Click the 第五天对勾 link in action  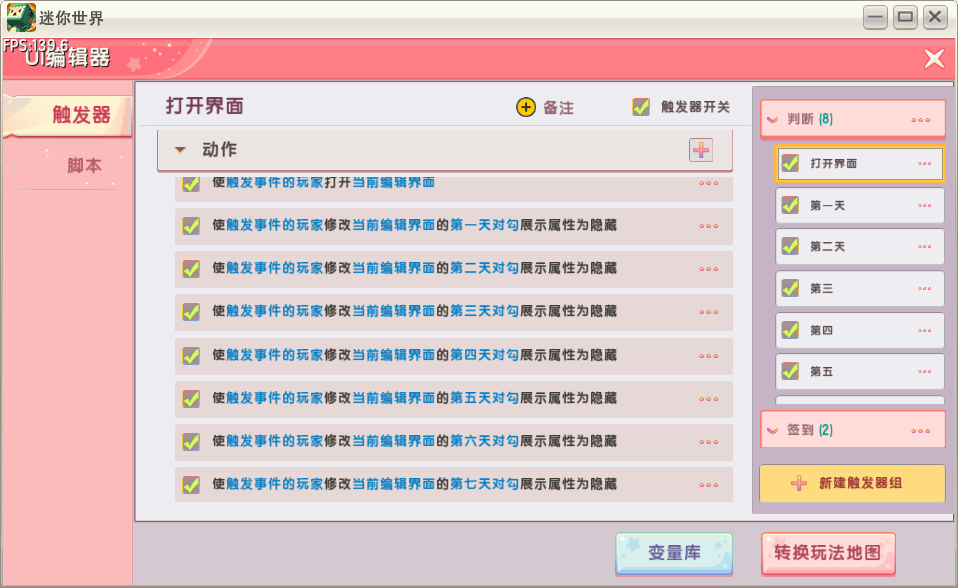pyautogui.click(x=484, y=398)
